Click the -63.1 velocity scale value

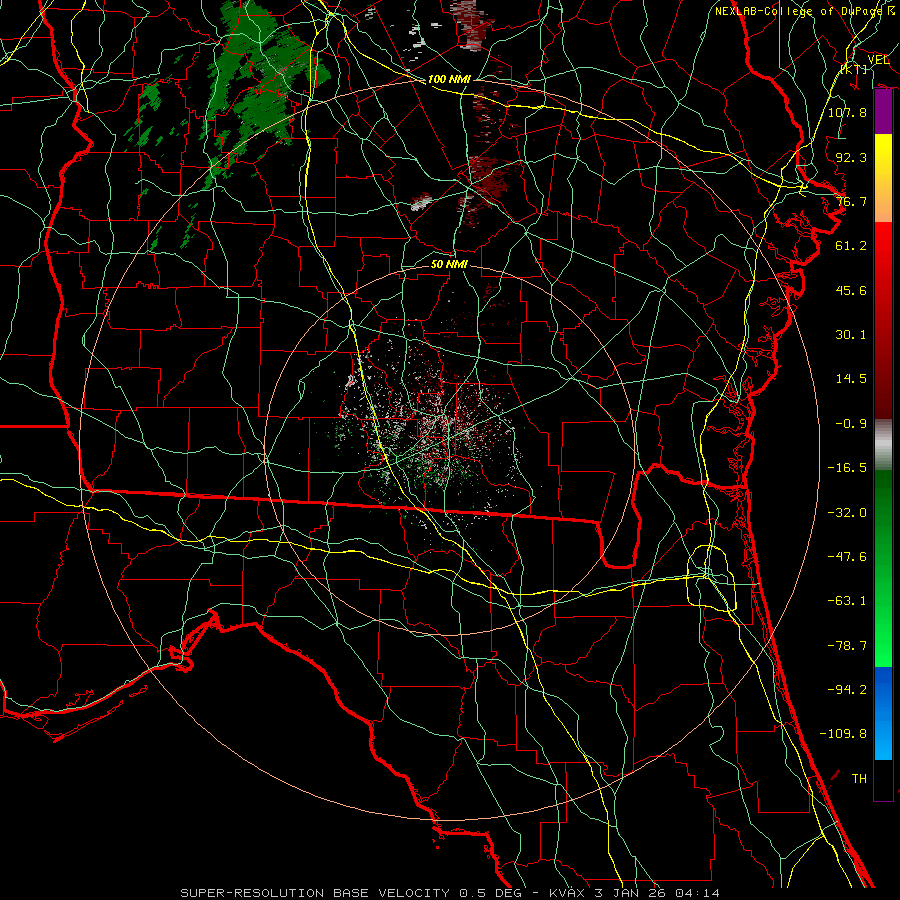[847, 601]
